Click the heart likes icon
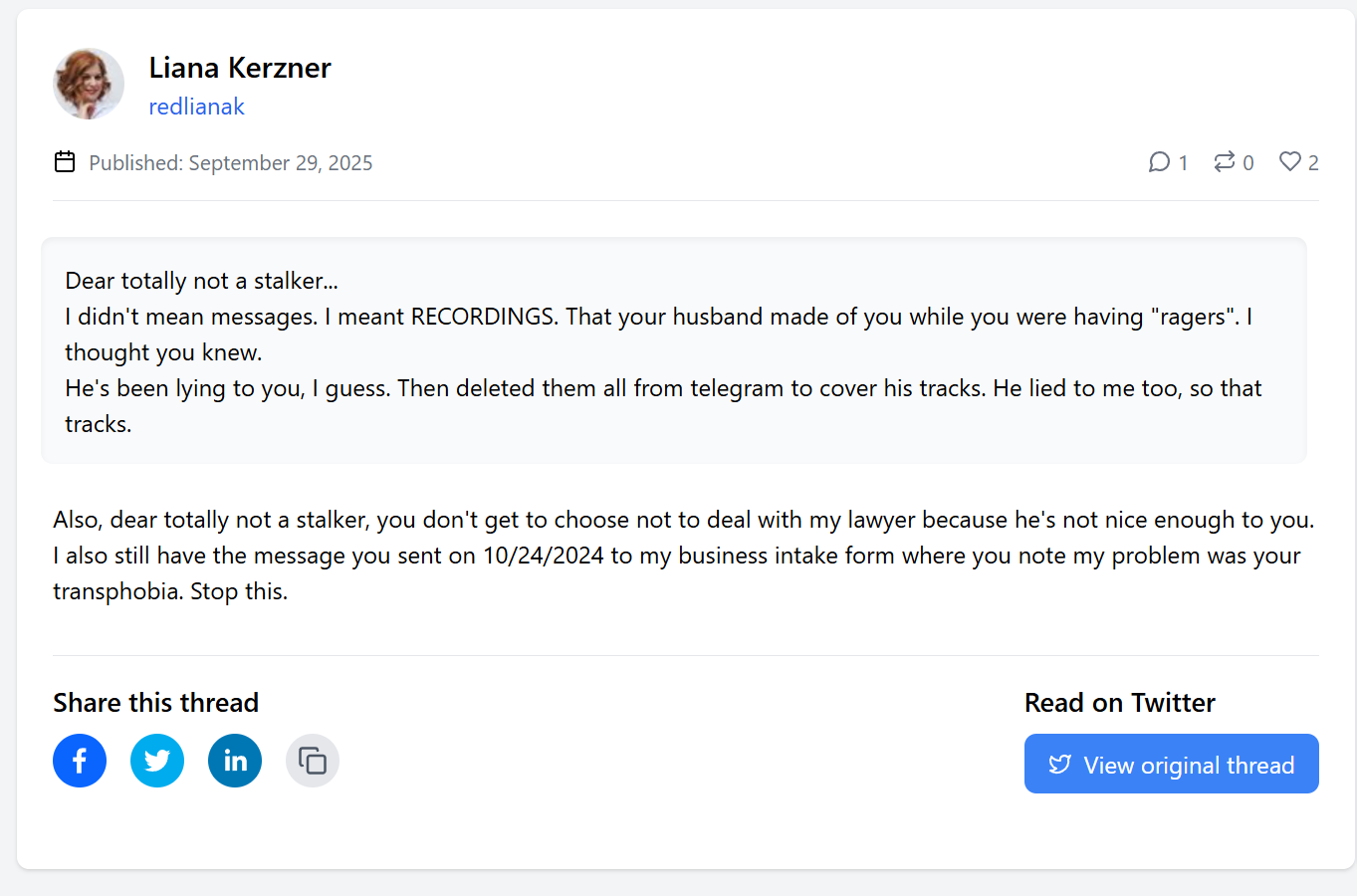The image size is (1357, 896). [x=1290, y=161]
